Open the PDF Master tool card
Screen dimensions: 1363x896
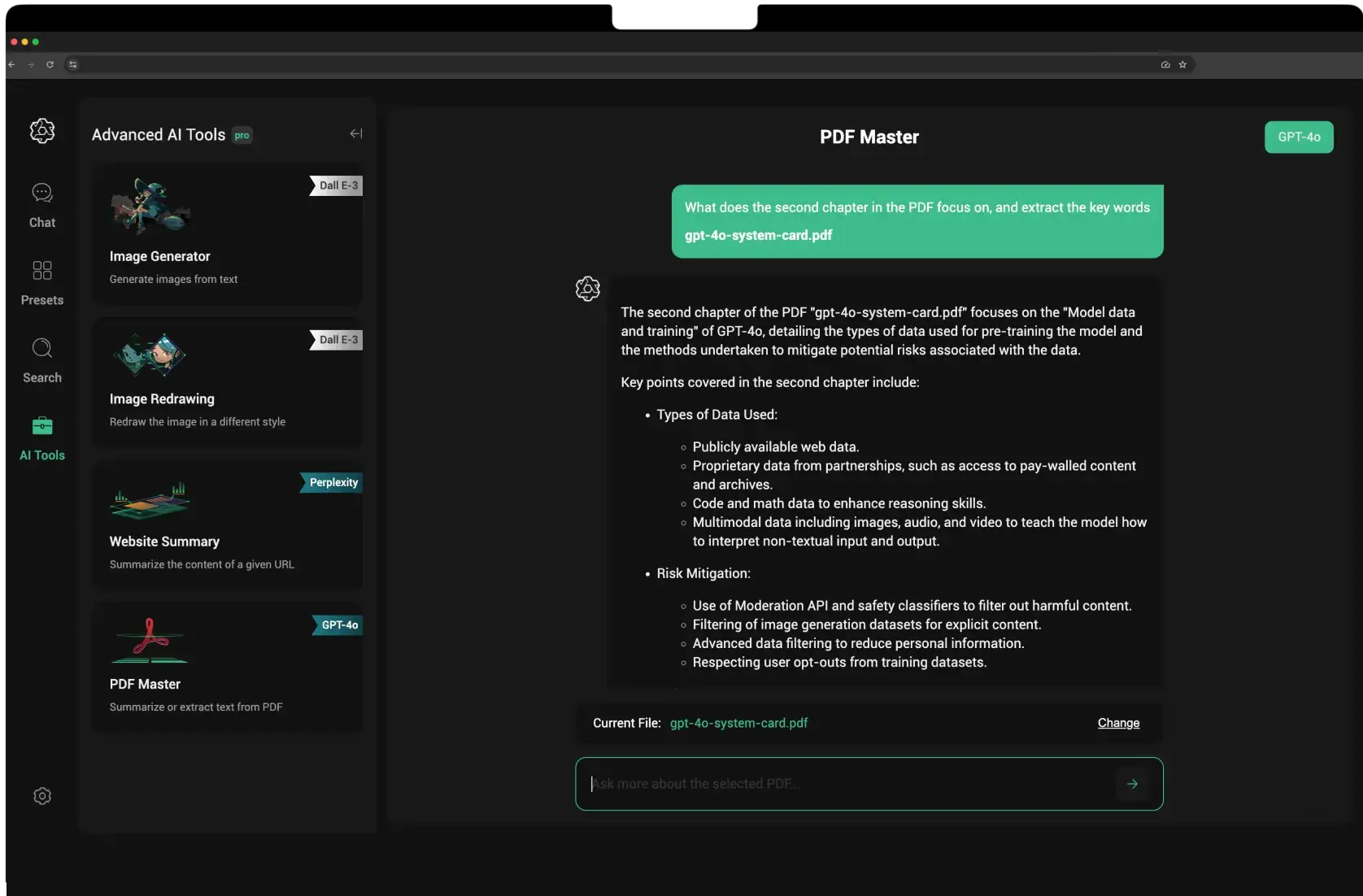coord(228,667)
